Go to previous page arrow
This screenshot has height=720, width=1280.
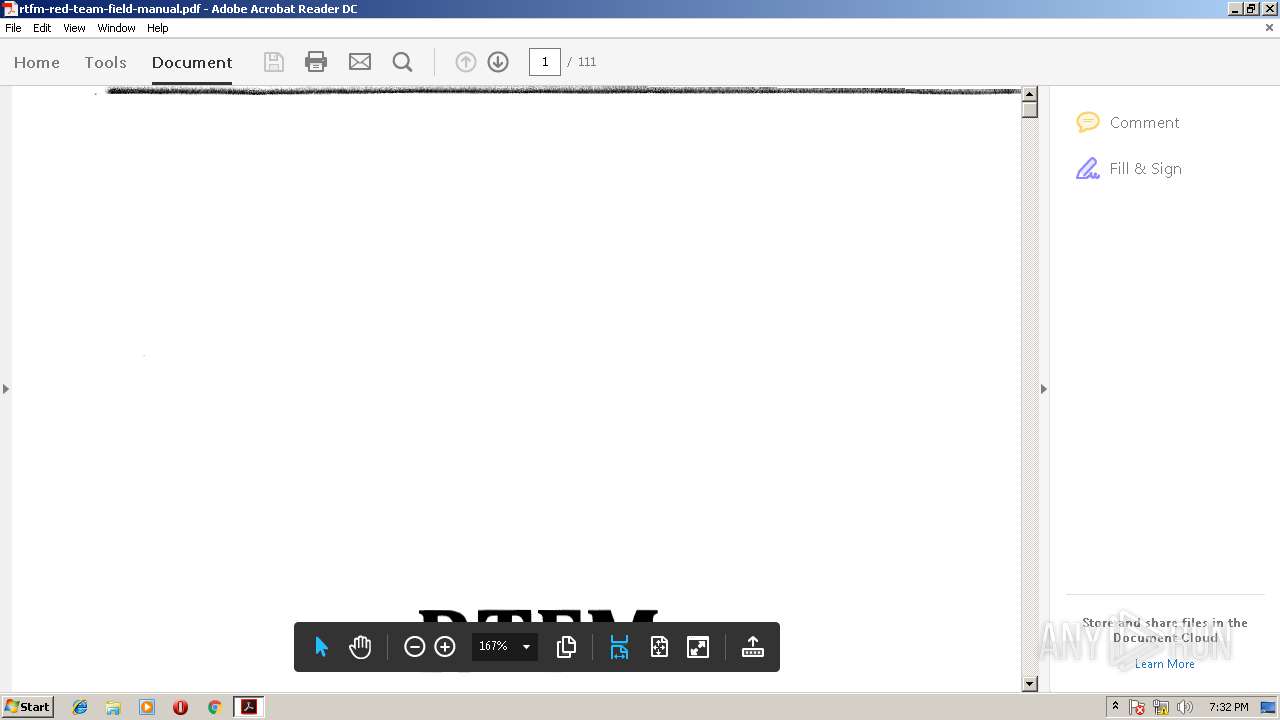tap(466, 62)
